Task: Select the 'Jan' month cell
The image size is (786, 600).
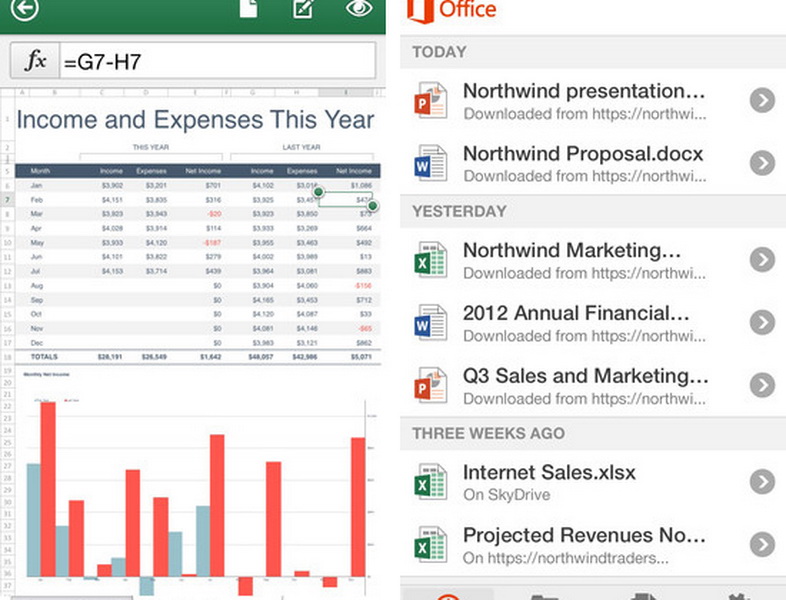Action: 36,185
